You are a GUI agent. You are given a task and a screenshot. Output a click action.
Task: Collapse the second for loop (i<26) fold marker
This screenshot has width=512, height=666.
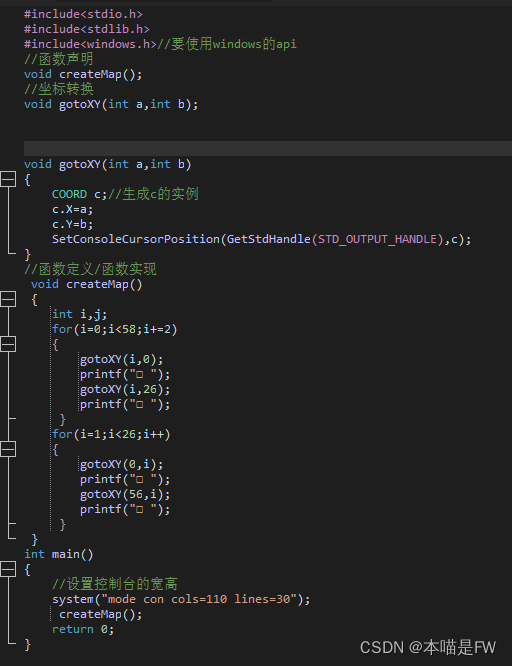[x=8, y=449]
